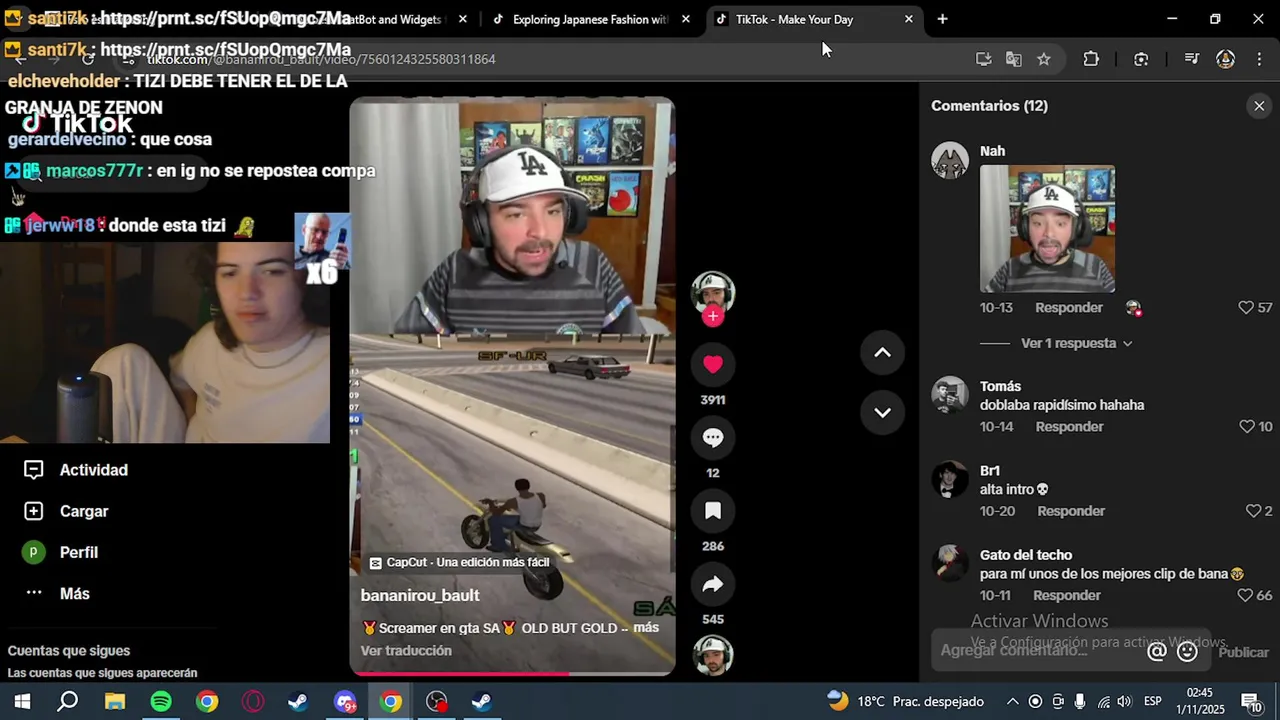Open the creator avatar above the like button
Viewport: 1280px width, 720px height.
(x=713, y=292)
